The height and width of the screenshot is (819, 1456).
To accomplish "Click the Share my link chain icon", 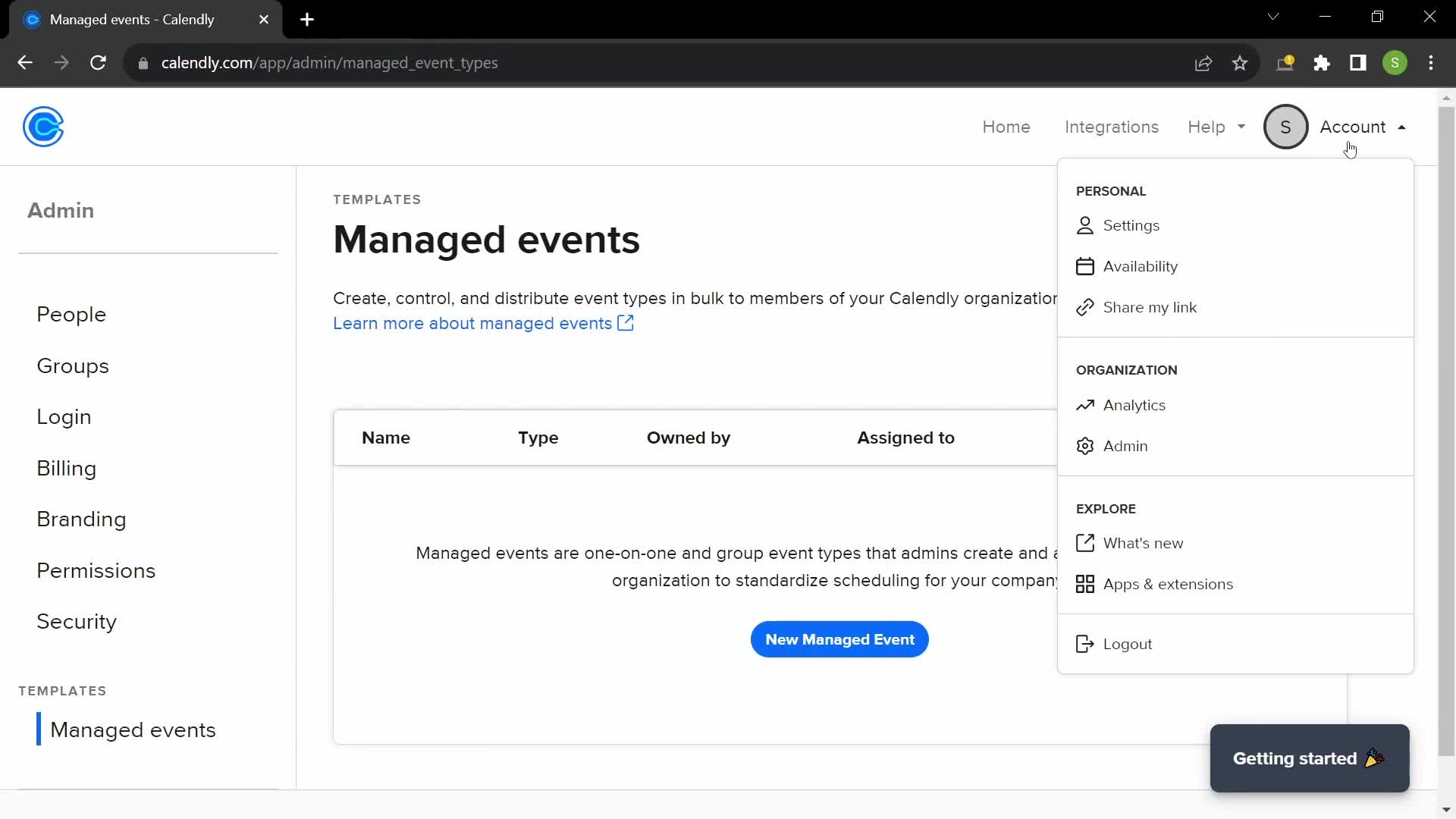I will click(1085, 307).
